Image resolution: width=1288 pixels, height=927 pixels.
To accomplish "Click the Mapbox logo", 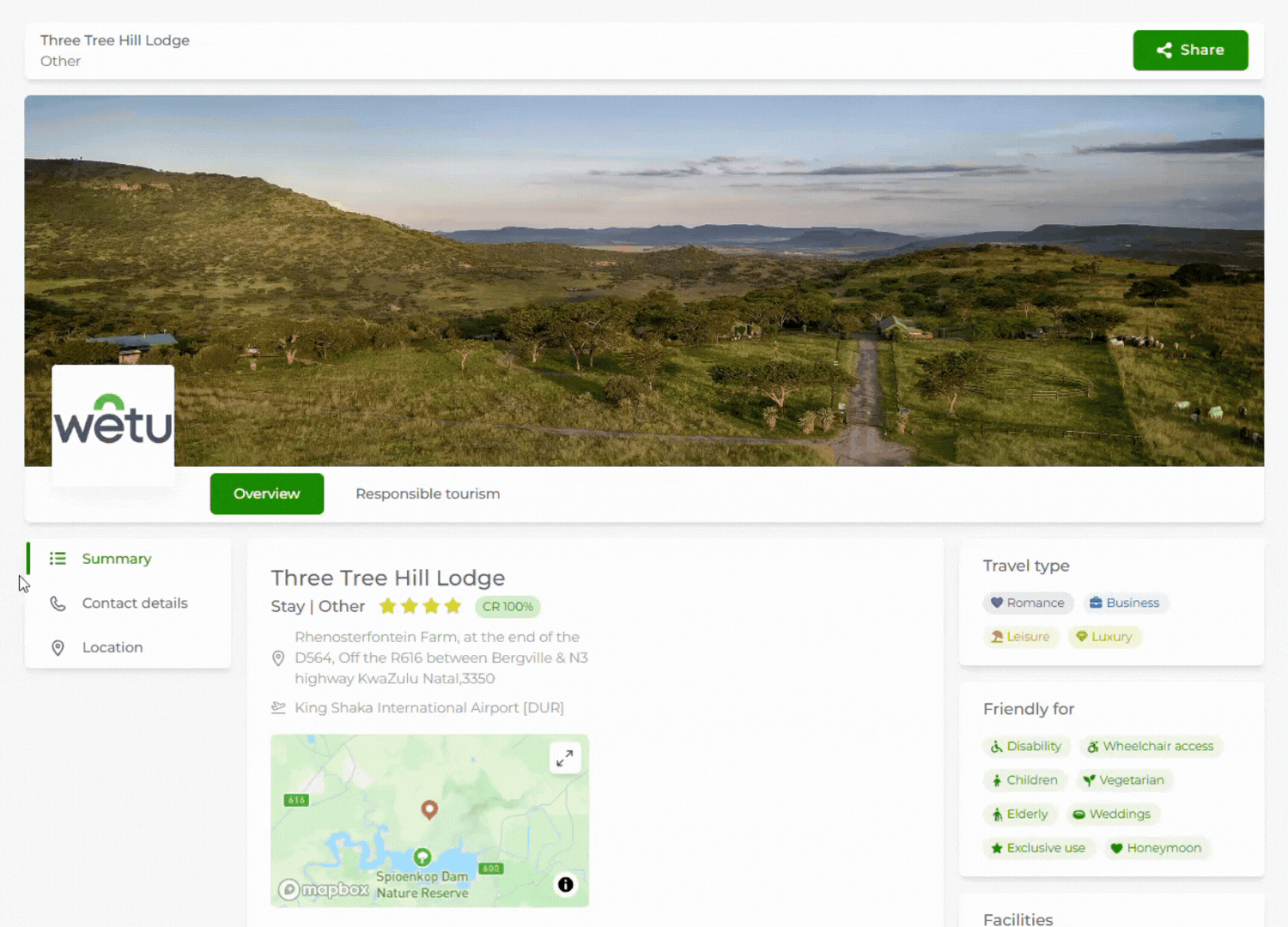I will (324, 890).
